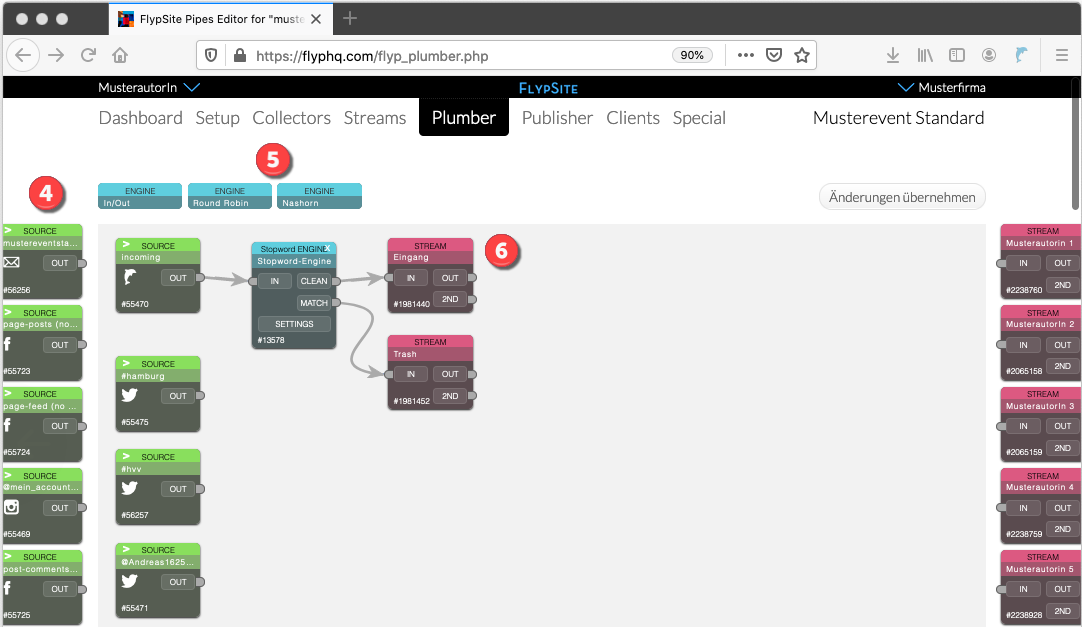Click the Instagram icon on @mein_account source
This screenshot has width=1082, height=627.
click(11, 507)
